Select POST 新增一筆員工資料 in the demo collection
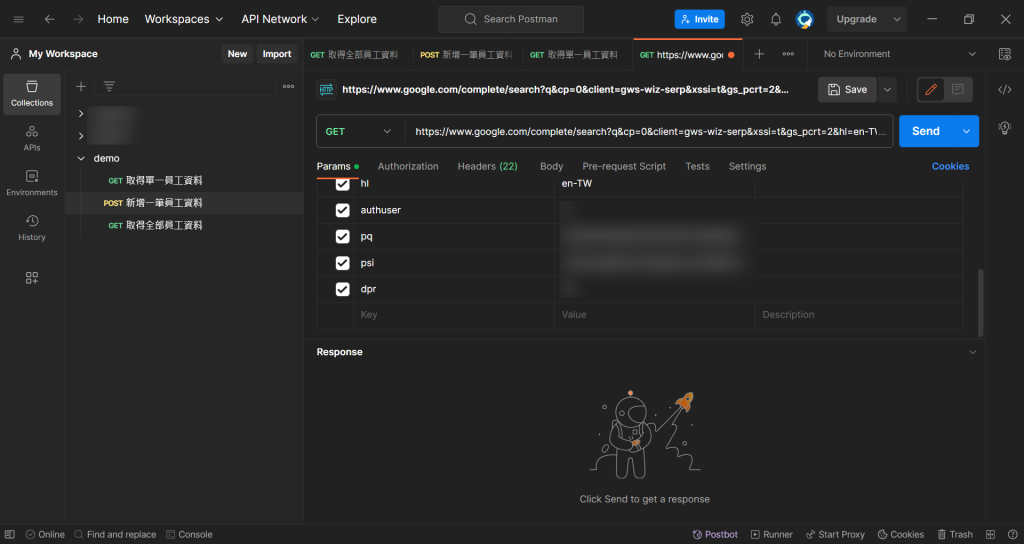 [184, 203]
